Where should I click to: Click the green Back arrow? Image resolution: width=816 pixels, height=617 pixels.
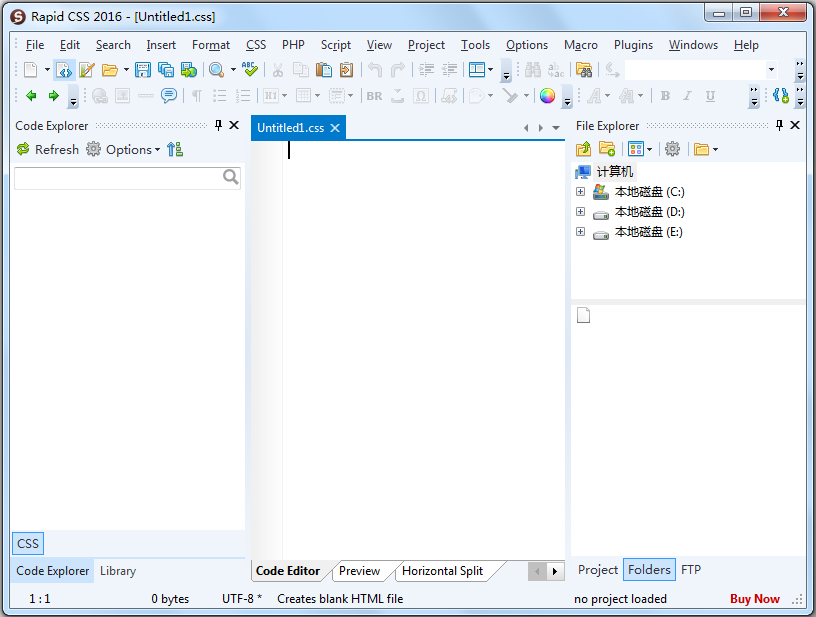(31, 96)
